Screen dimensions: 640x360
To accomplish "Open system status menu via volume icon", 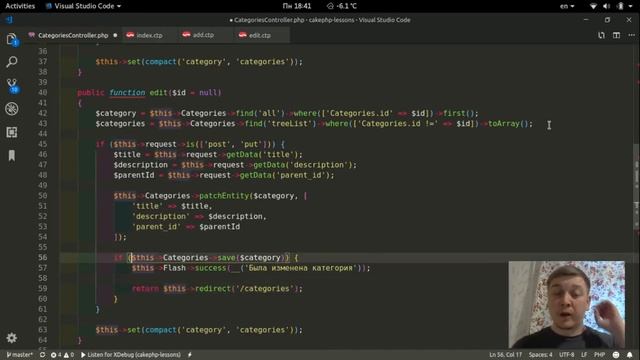I will (x=607, y=6).
